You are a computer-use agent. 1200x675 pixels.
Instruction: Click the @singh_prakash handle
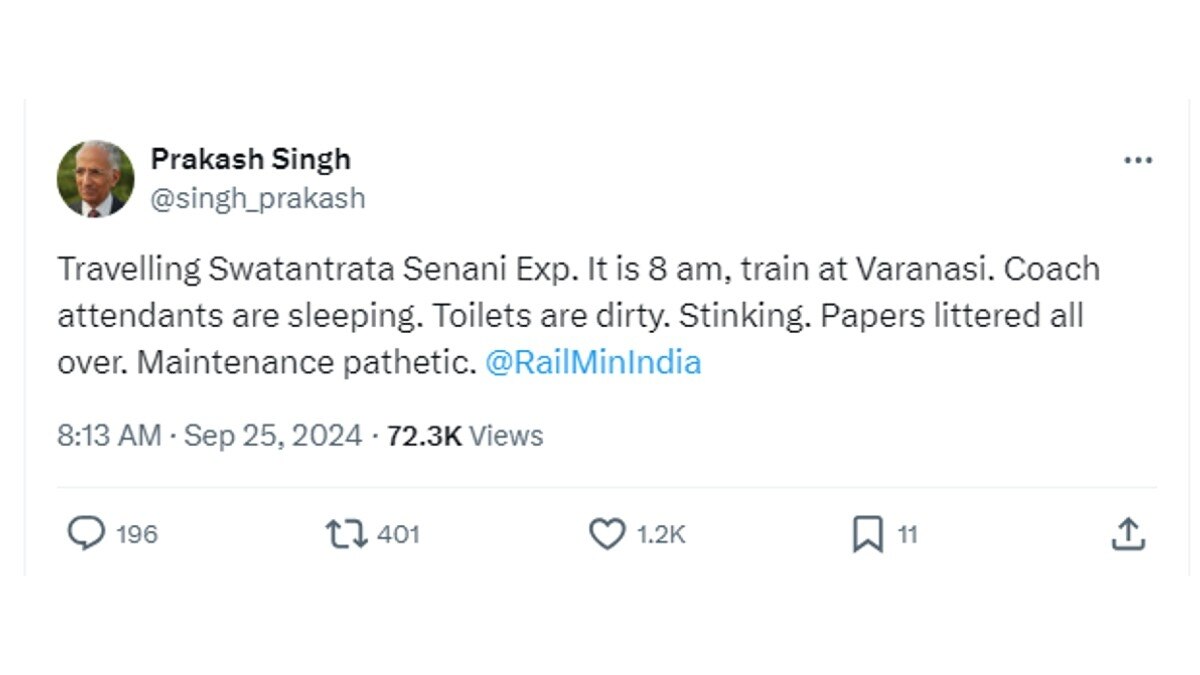pos(257,198)
